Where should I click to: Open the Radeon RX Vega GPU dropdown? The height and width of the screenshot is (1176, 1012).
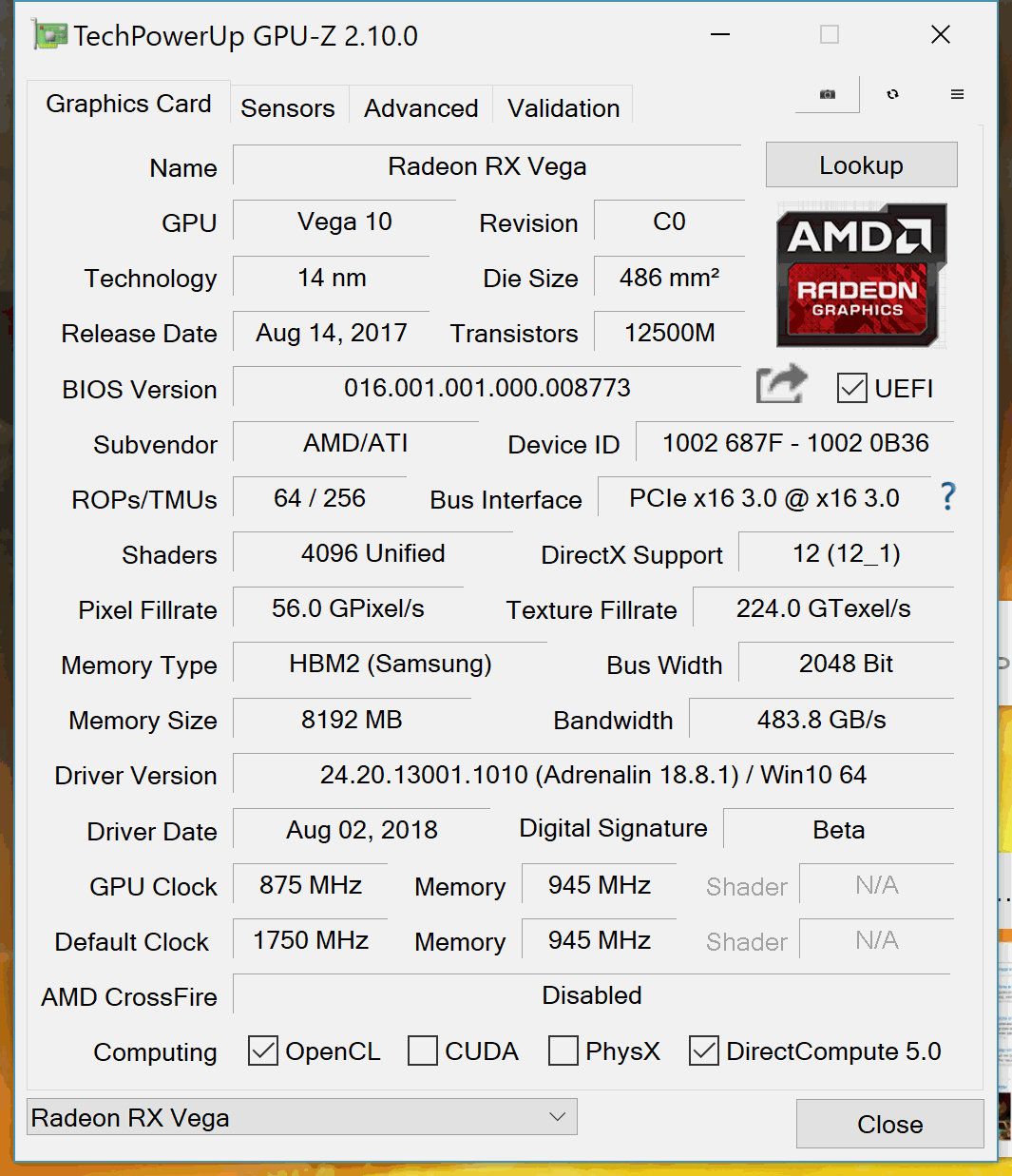pos(302,1117)
